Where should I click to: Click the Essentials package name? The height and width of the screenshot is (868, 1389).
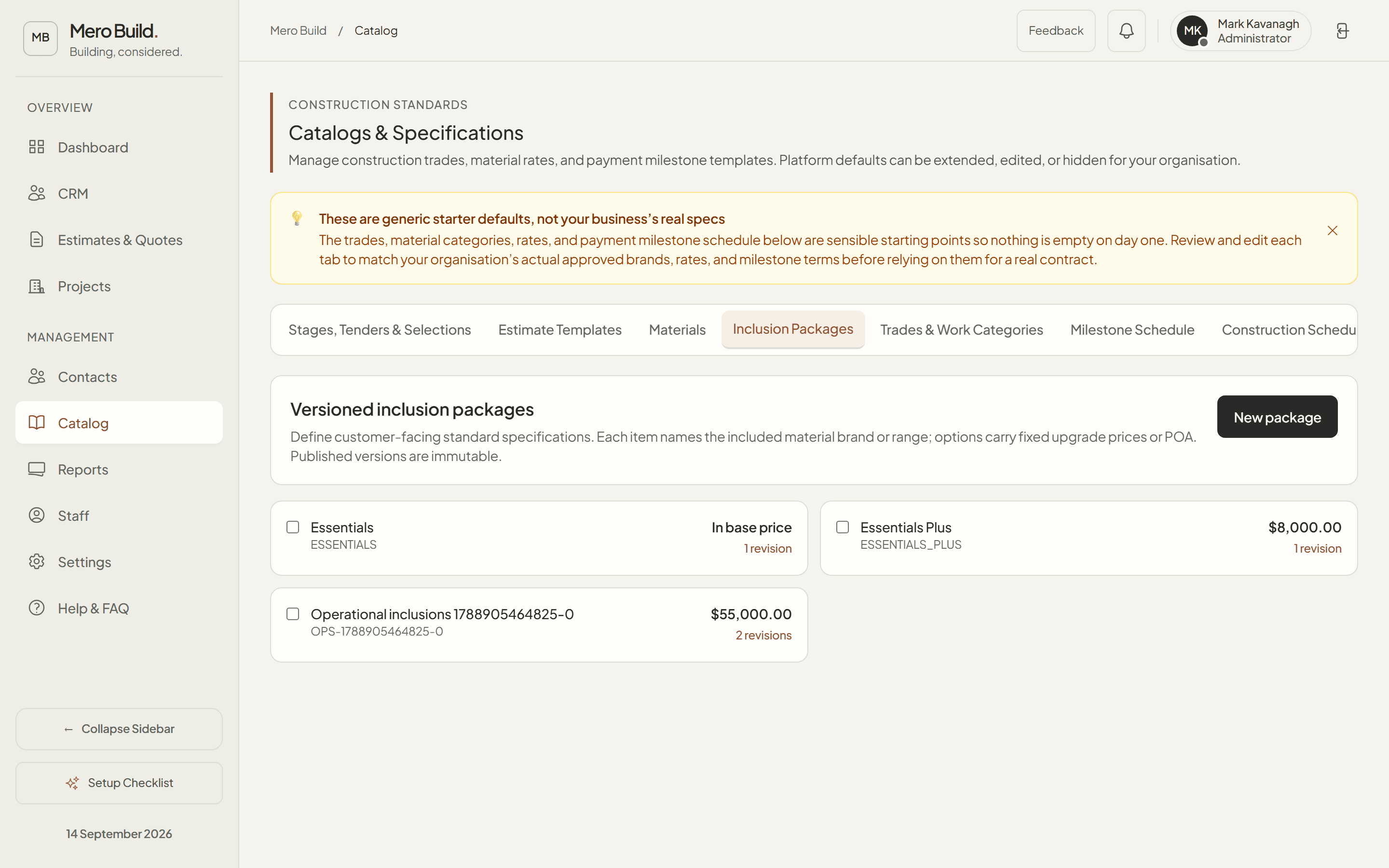click(342, 528)
